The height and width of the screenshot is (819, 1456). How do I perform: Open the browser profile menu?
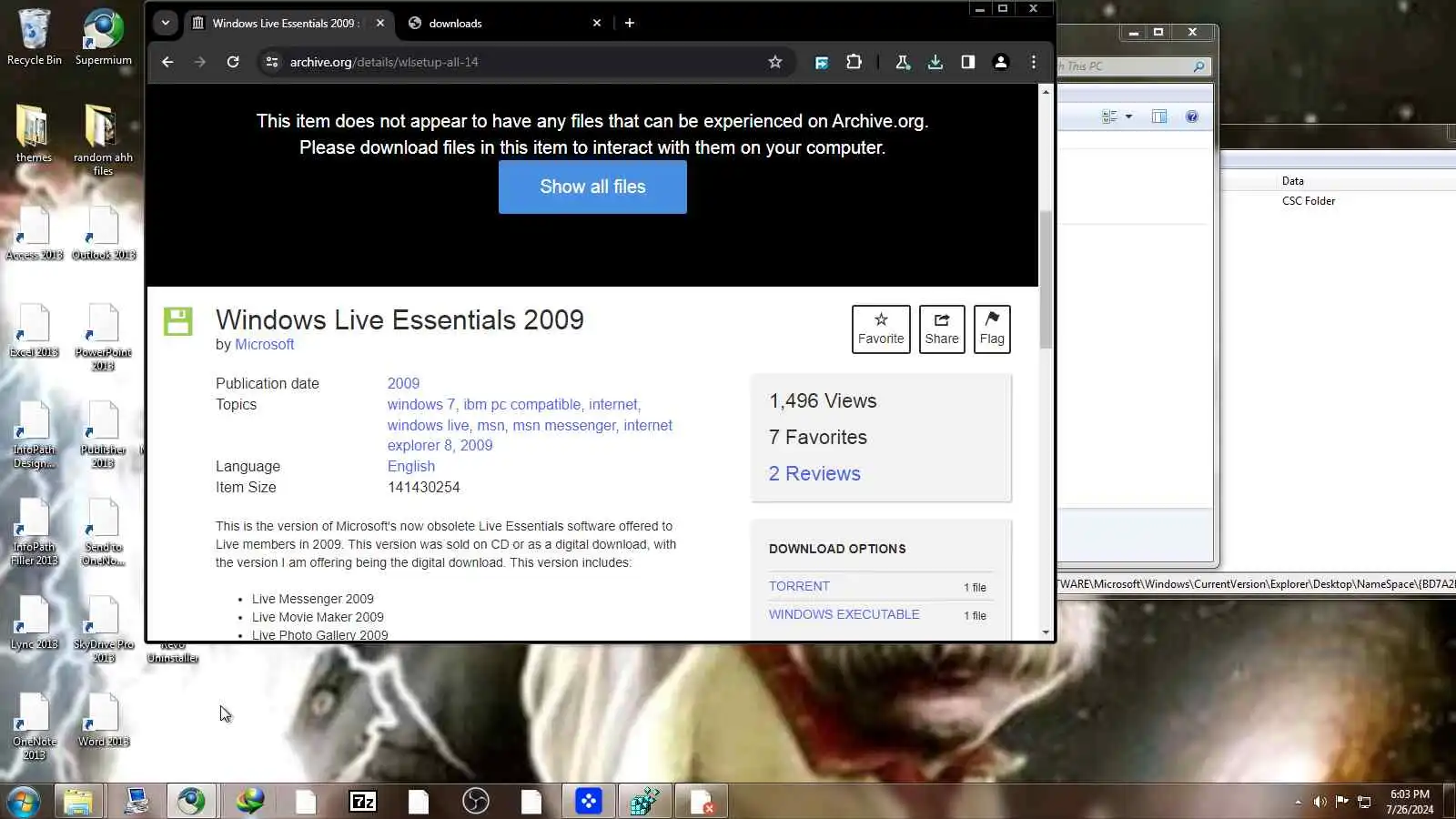1000,62
